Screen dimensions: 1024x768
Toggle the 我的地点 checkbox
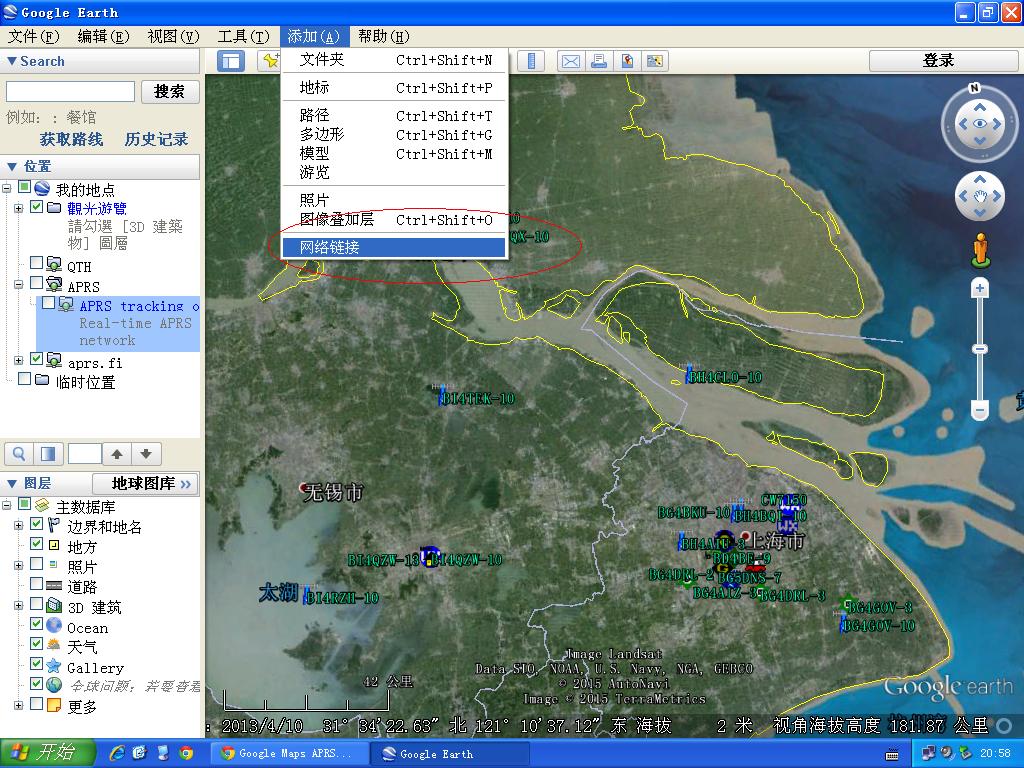tap(24, 187)
